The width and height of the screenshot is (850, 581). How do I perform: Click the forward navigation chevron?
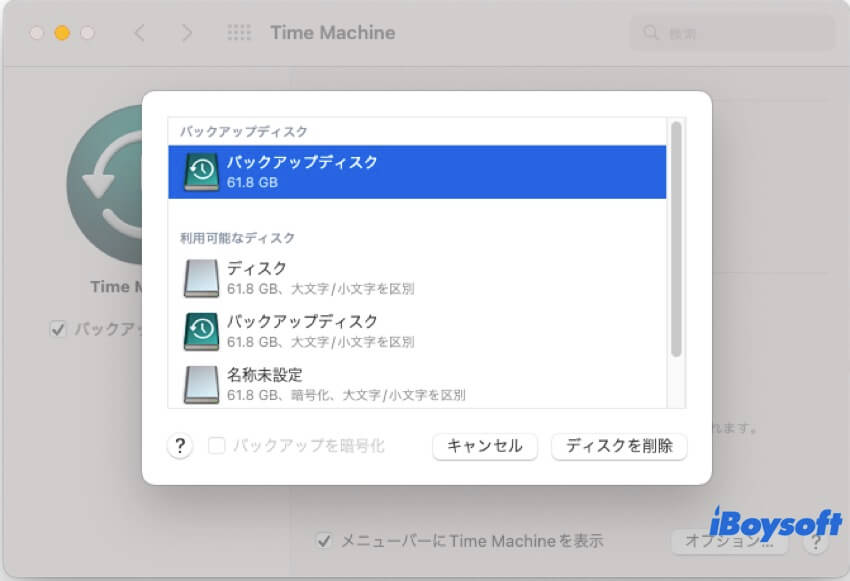[x=187, y=32]
